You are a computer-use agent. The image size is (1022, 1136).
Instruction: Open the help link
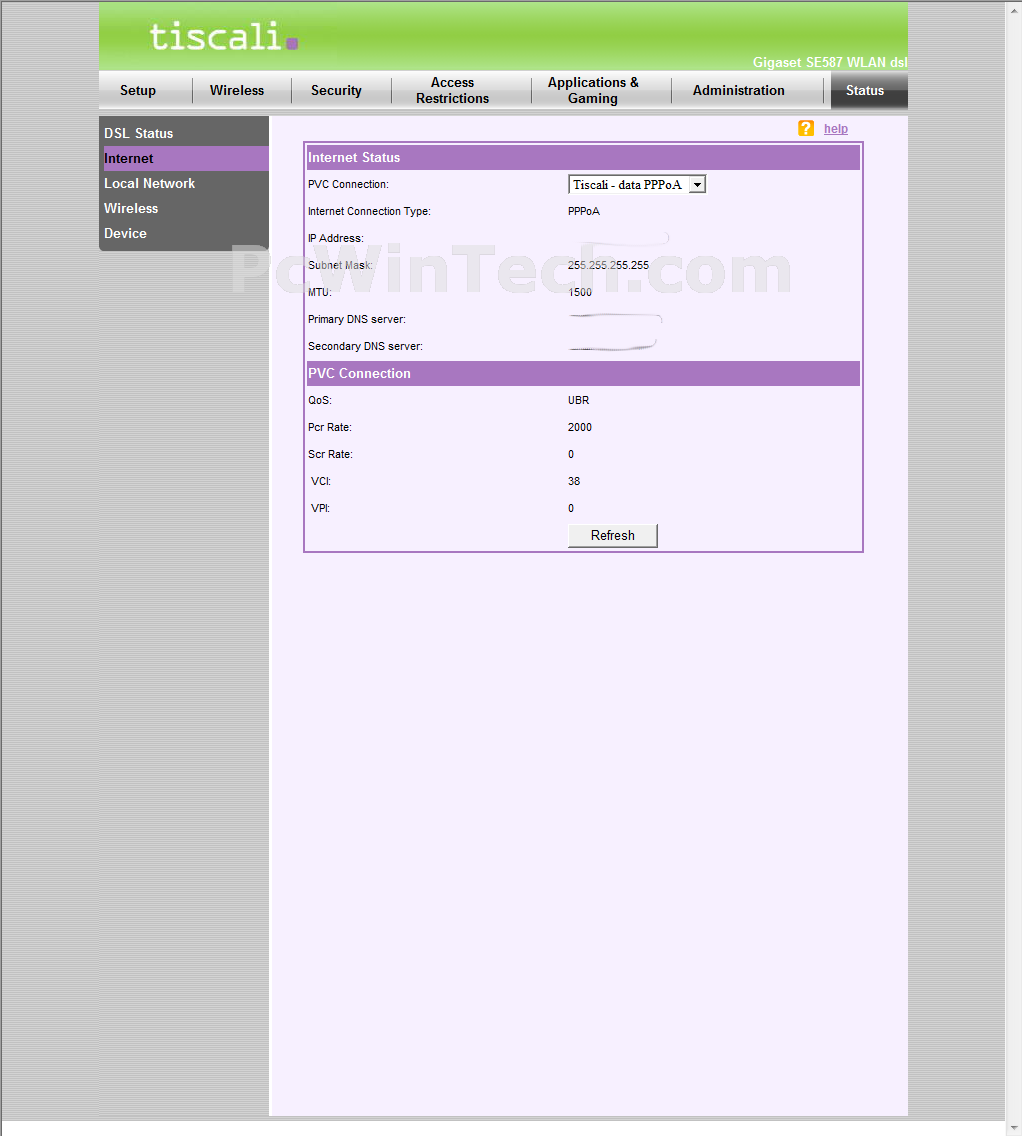click(835, 129)
